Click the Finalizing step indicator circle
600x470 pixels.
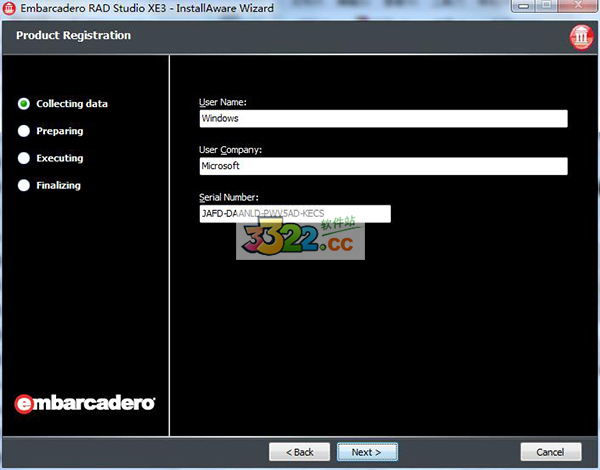click(24, 185)
